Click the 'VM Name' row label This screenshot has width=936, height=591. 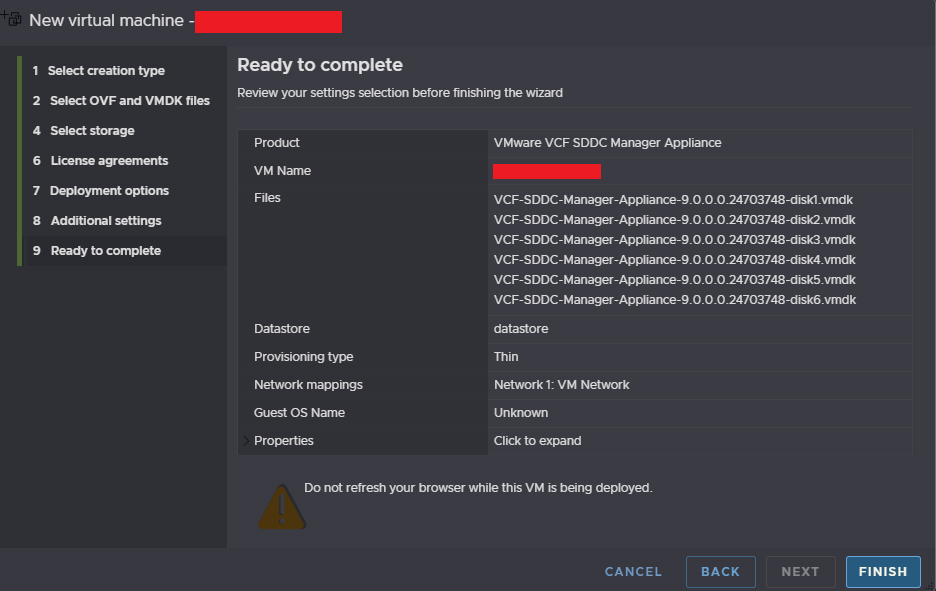282,171
